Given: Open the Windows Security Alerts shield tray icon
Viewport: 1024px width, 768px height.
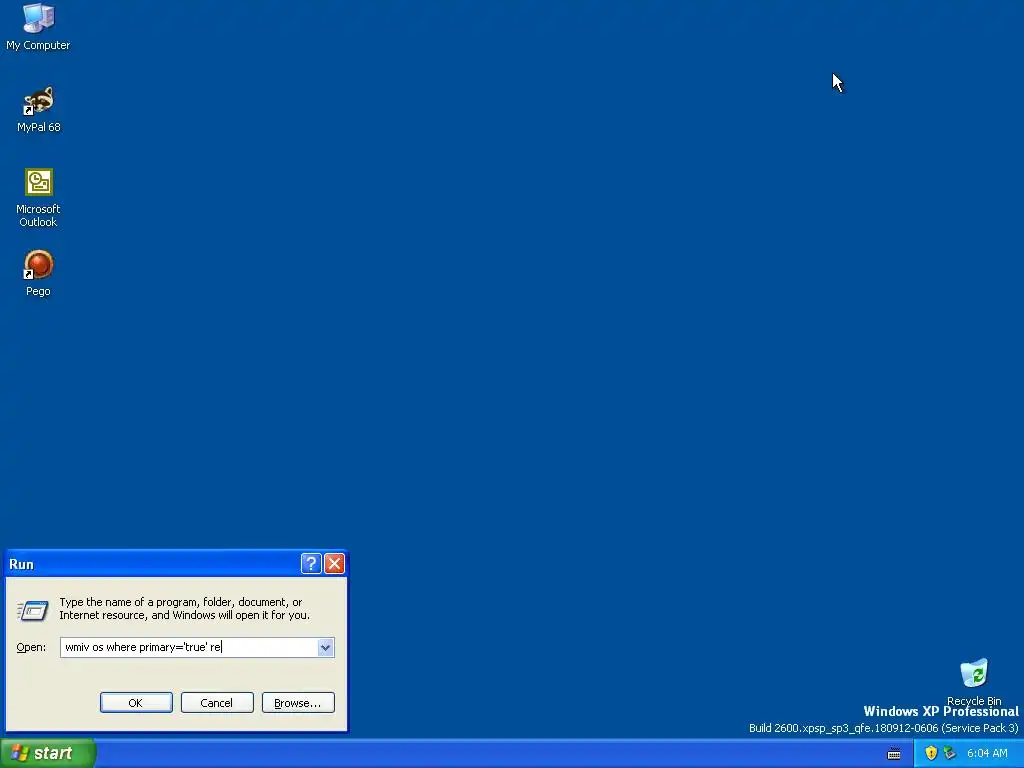Looking at the screenshot, I should point(931,753).
